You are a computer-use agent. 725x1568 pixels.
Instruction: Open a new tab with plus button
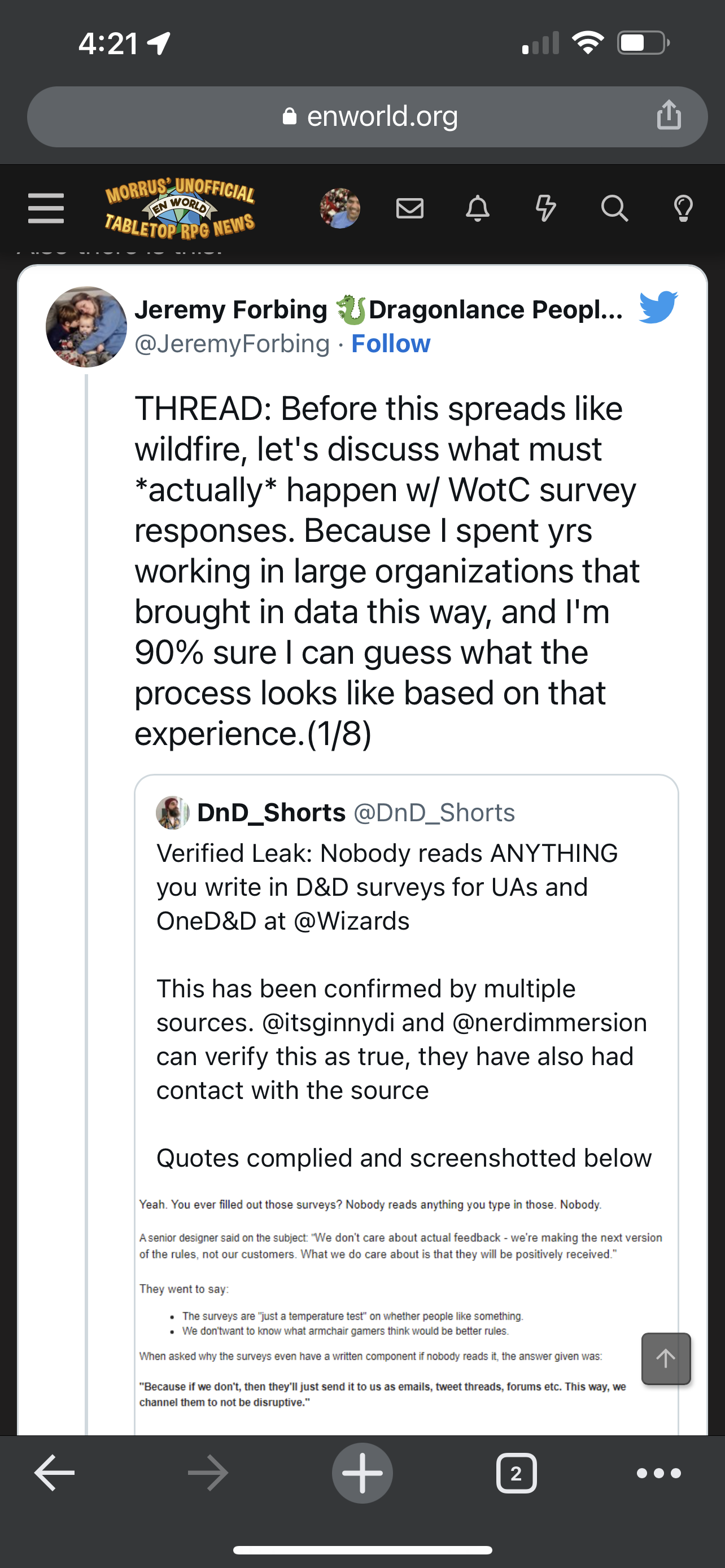362,1473
